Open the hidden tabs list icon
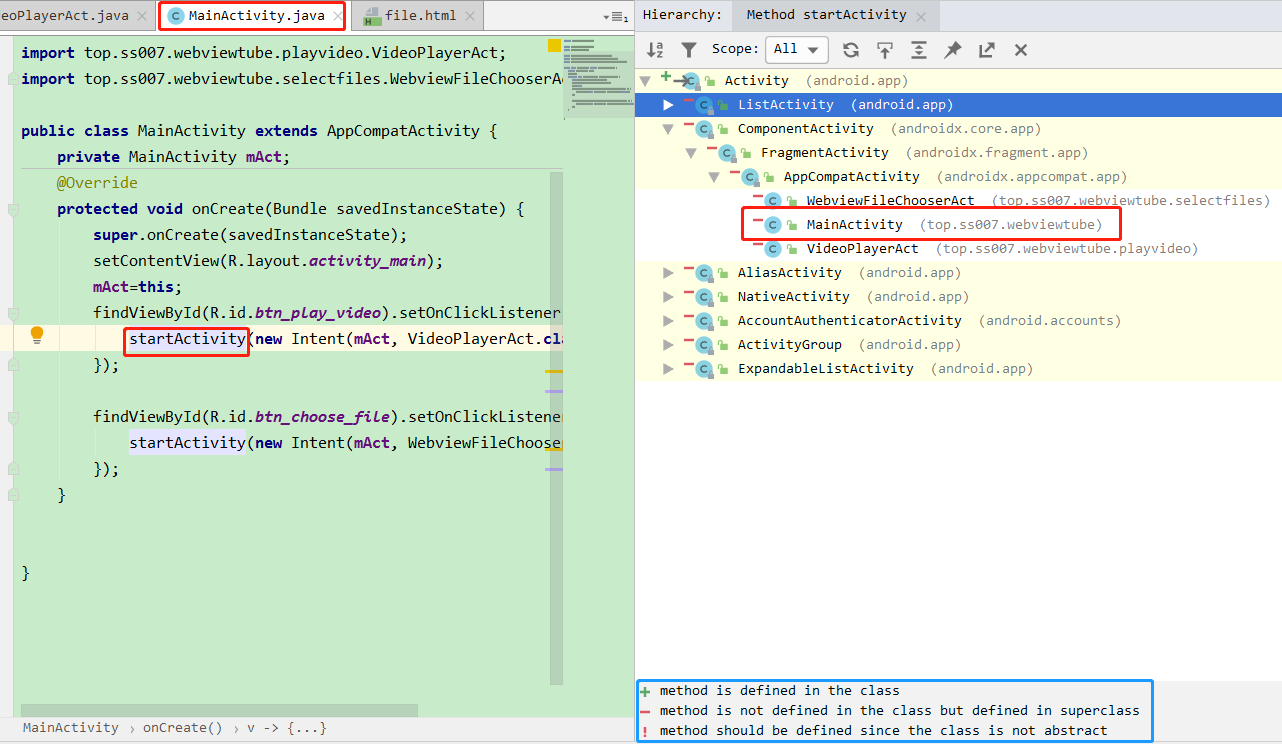This screenshot has height=744, width=1282. pyautogui.click(x=616, y=17)
